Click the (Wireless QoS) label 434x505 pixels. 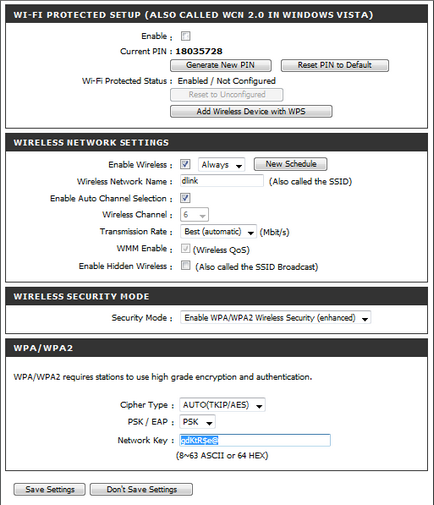pyautogui.click(x=221, y=250)
